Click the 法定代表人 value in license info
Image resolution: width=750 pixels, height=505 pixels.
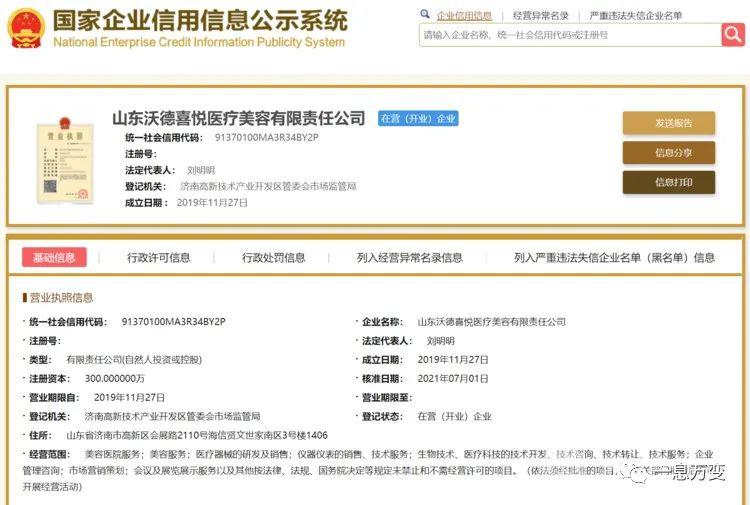click(441, 341)
